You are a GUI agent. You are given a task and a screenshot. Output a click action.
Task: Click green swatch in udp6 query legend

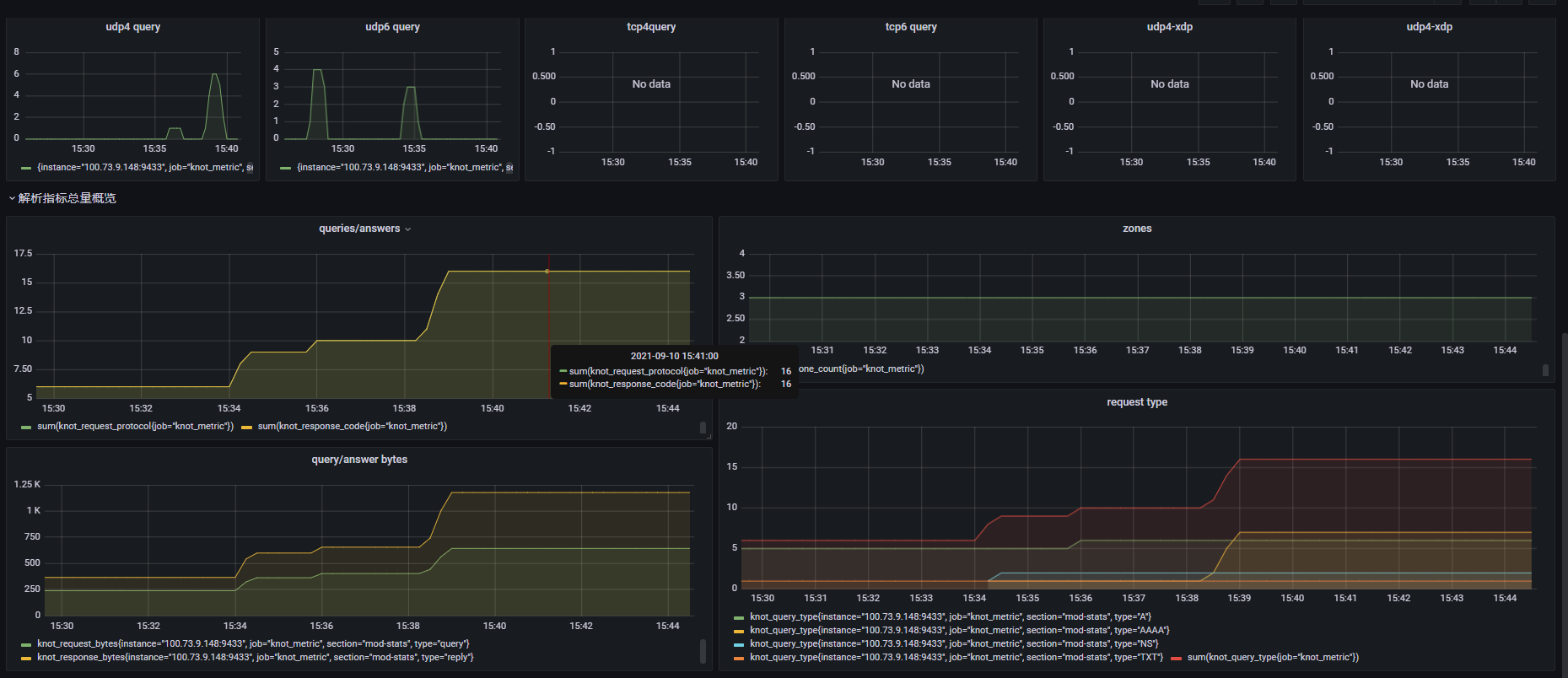tap(286, 168)
